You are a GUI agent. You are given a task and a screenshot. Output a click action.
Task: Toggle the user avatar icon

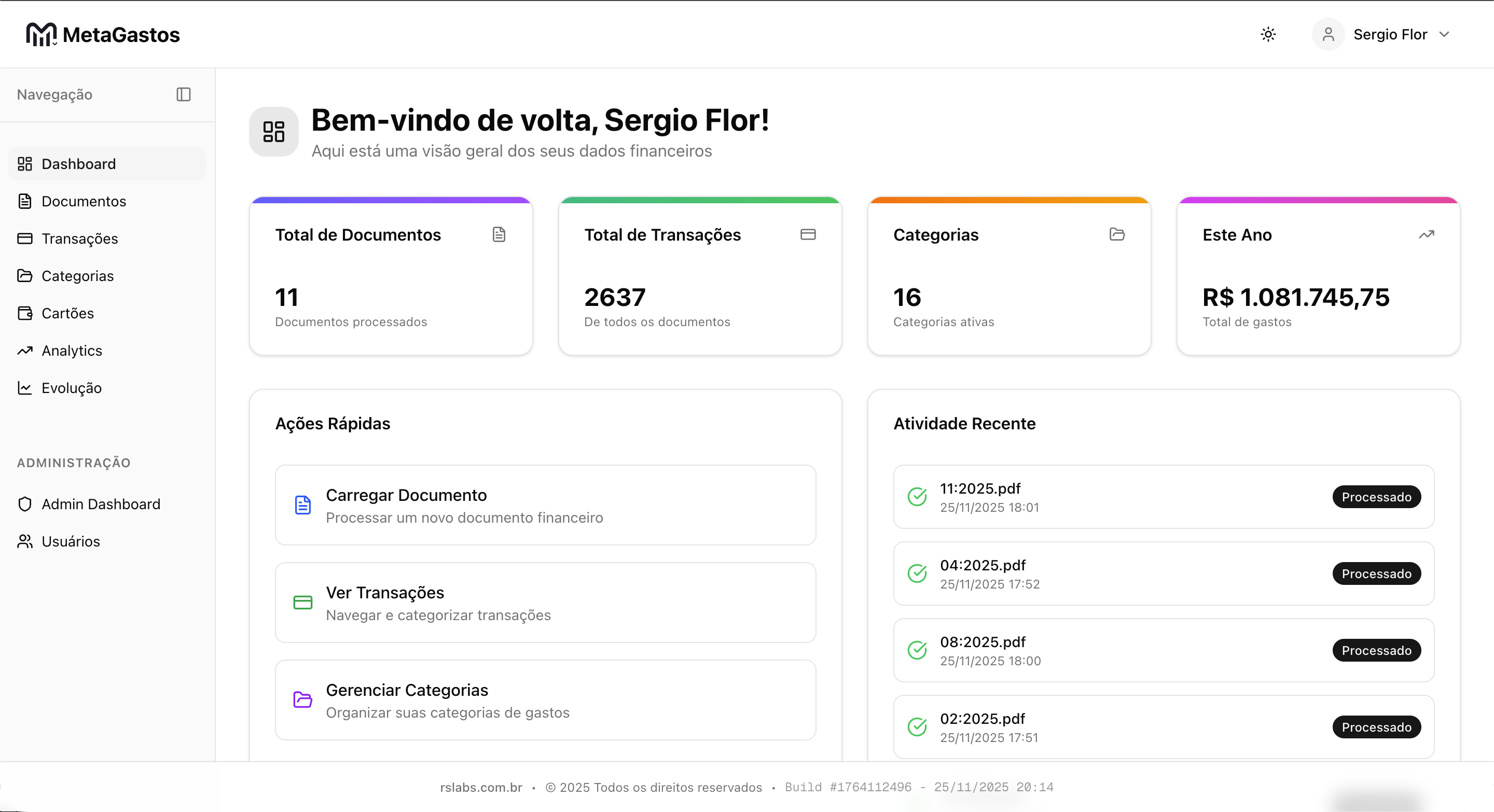coord(1329,34)
